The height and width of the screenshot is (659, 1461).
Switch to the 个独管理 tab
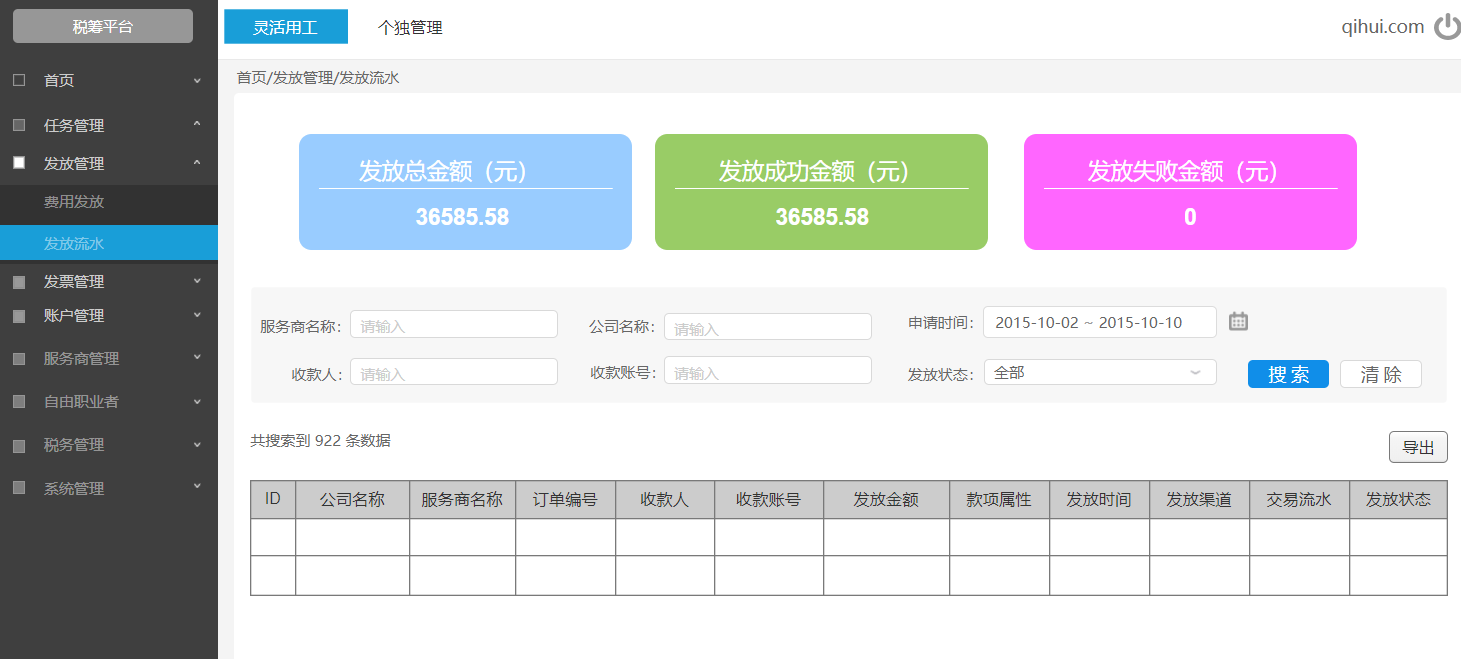[410, 28]
